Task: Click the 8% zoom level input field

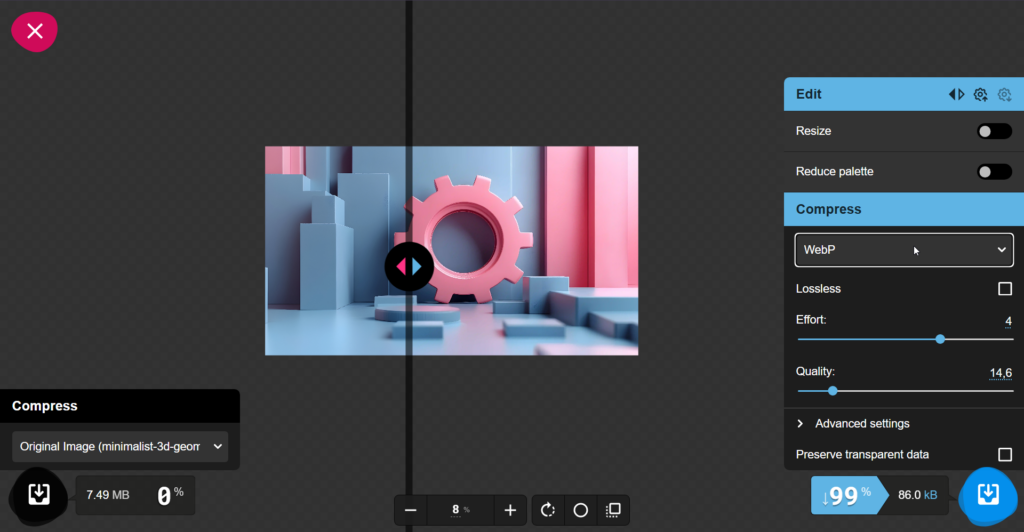Action: [460, 510]
